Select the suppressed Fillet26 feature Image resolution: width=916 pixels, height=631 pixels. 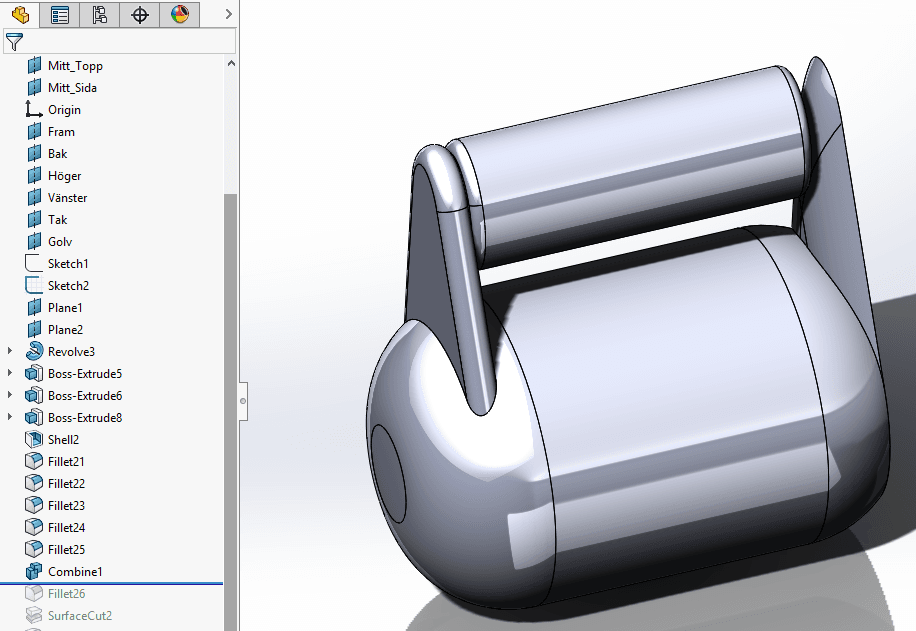pos(66,594)
